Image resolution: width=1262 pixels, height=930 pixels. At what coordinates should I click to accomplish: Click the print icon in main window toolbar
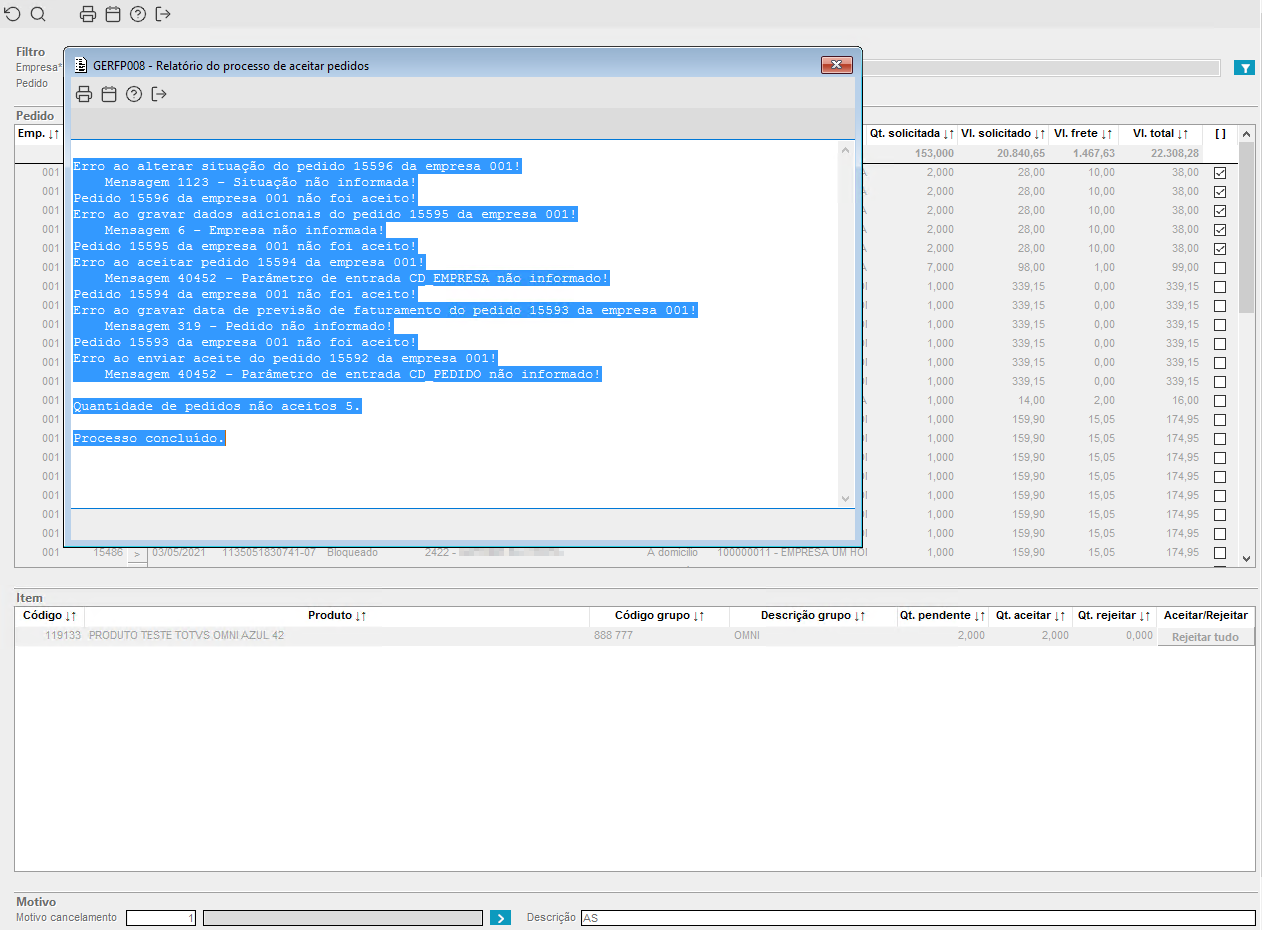point(87,14)
